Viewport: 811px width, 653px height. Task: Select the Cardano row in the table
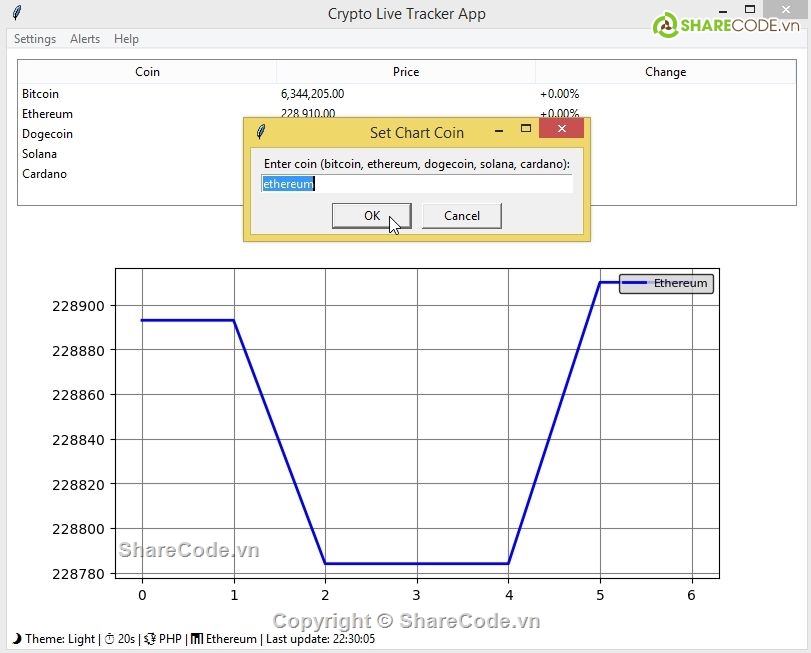pyautogui.click(x=45, y=174)
